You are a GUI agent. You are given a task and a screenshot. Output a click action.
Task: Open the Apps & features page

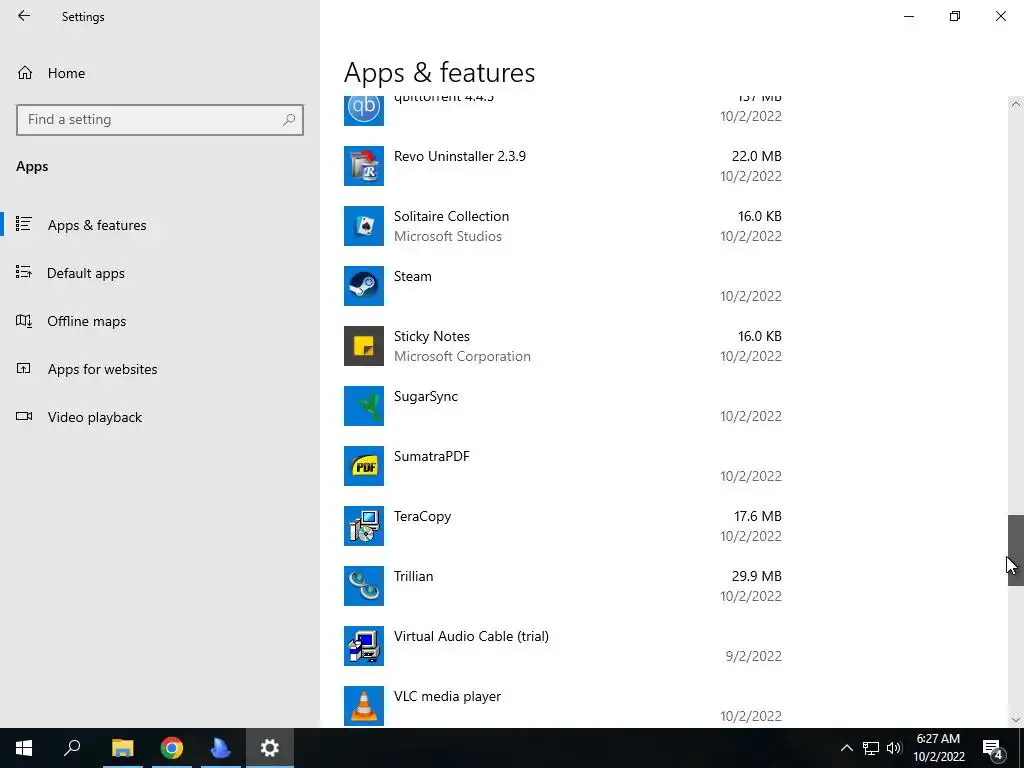point(160,225)
